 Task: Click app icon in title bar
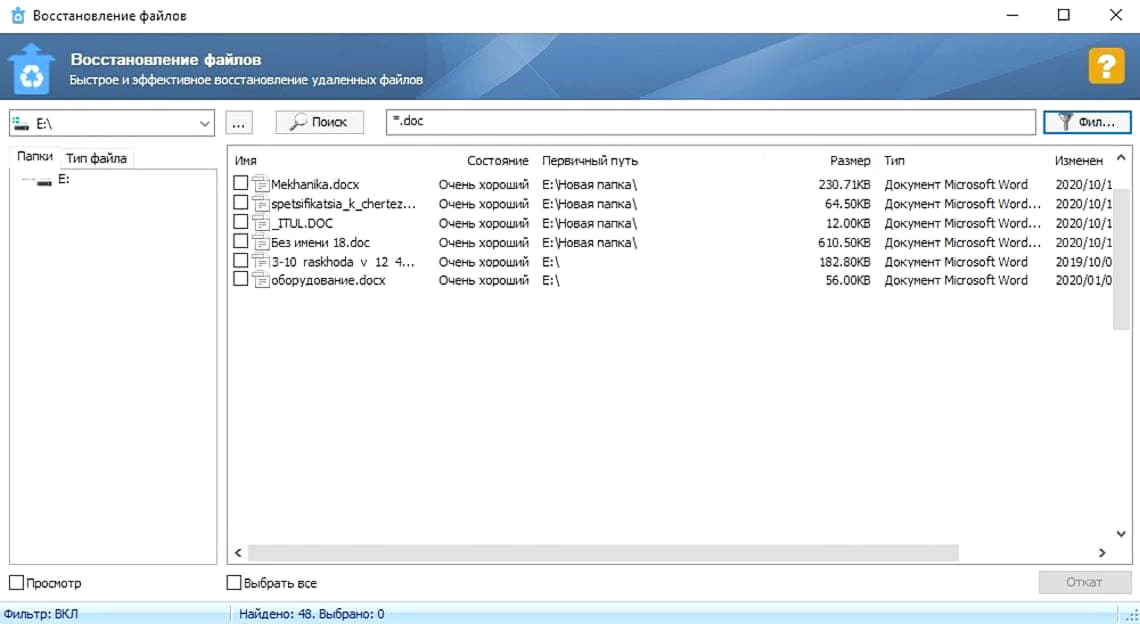click(17, 16)
